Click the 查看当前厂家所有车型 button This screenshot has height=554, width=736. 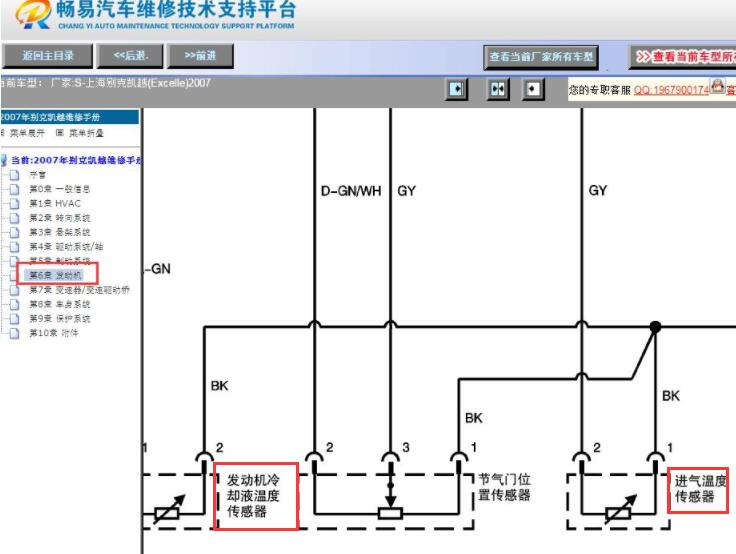tap(541, 57)
